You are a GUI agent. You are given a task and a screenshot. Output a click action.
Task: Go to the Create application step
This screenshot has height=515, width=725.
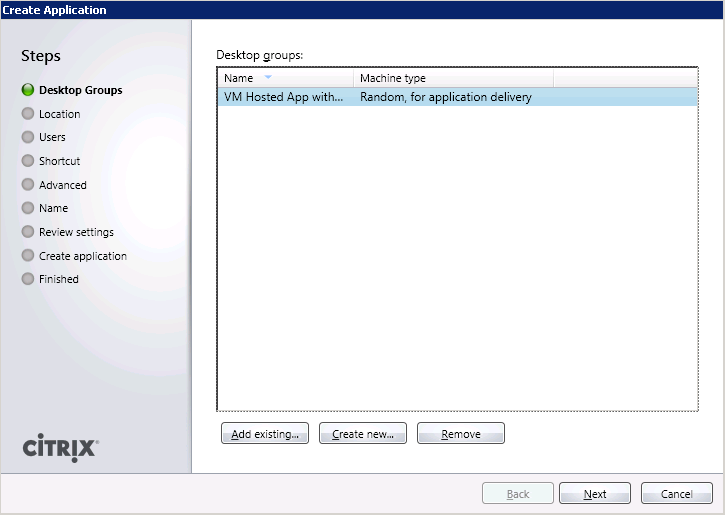tap(83, 256)
